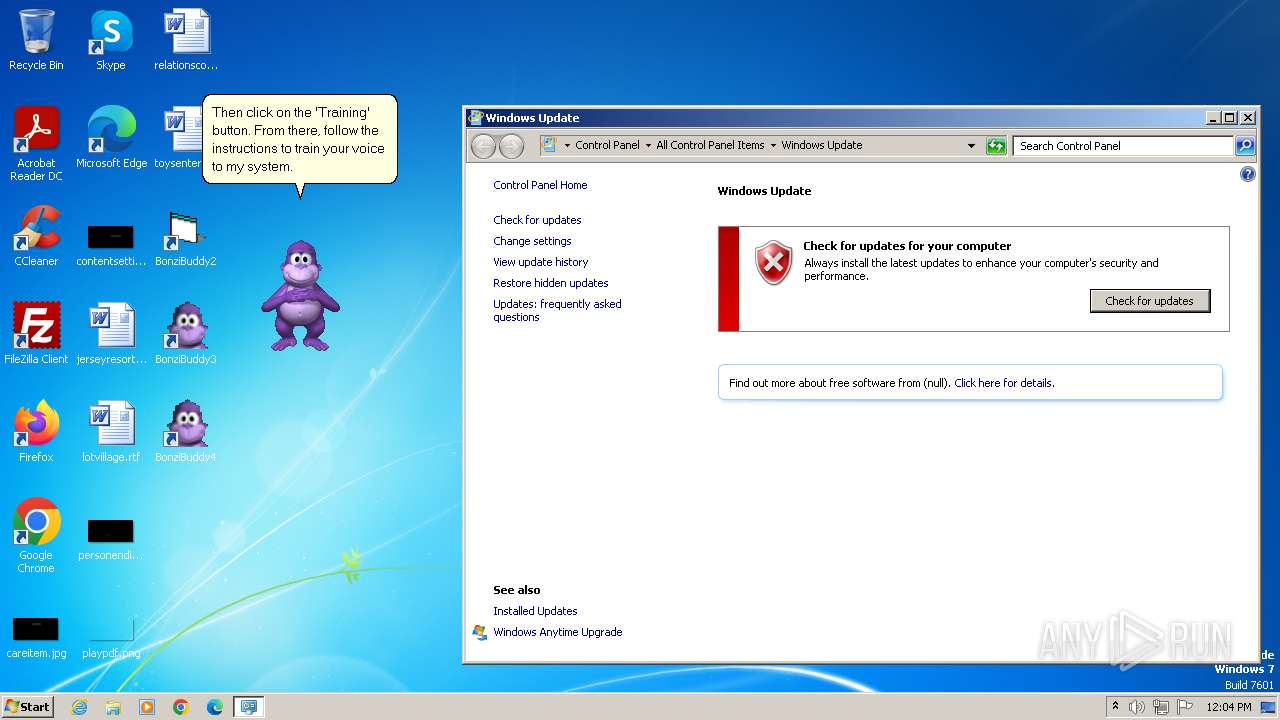Open Restore hidden updates
Viewport: 1280px width, 720px height.
point(550,283)
